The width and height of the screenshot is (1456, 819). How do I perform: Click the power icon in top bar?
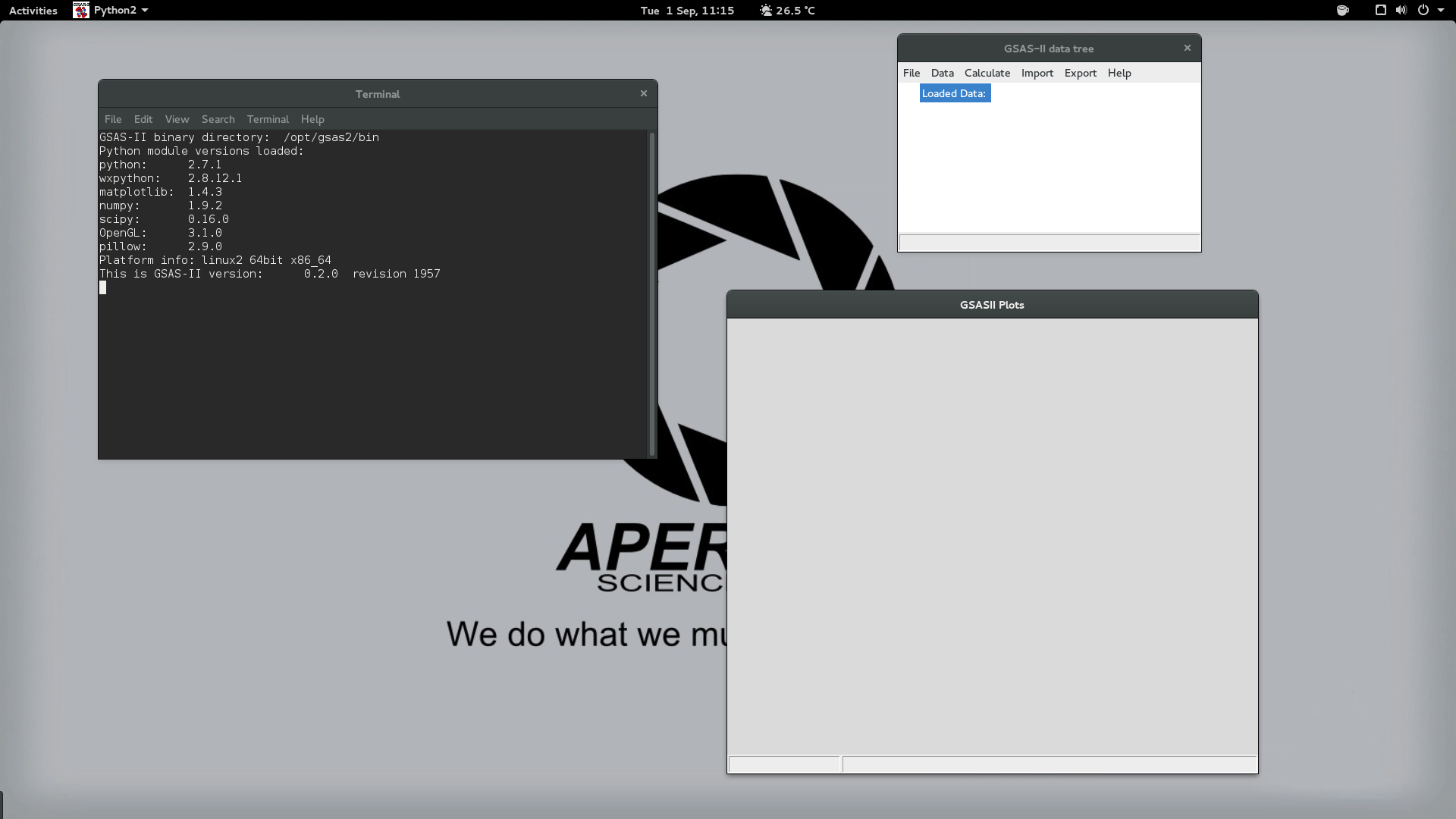point(1423,11)
